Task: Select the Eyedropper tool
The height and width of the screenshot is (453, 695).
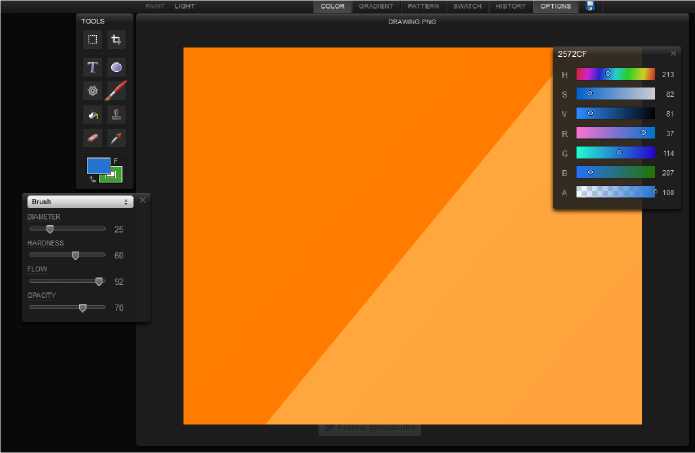Action: (x=117, y=138)
